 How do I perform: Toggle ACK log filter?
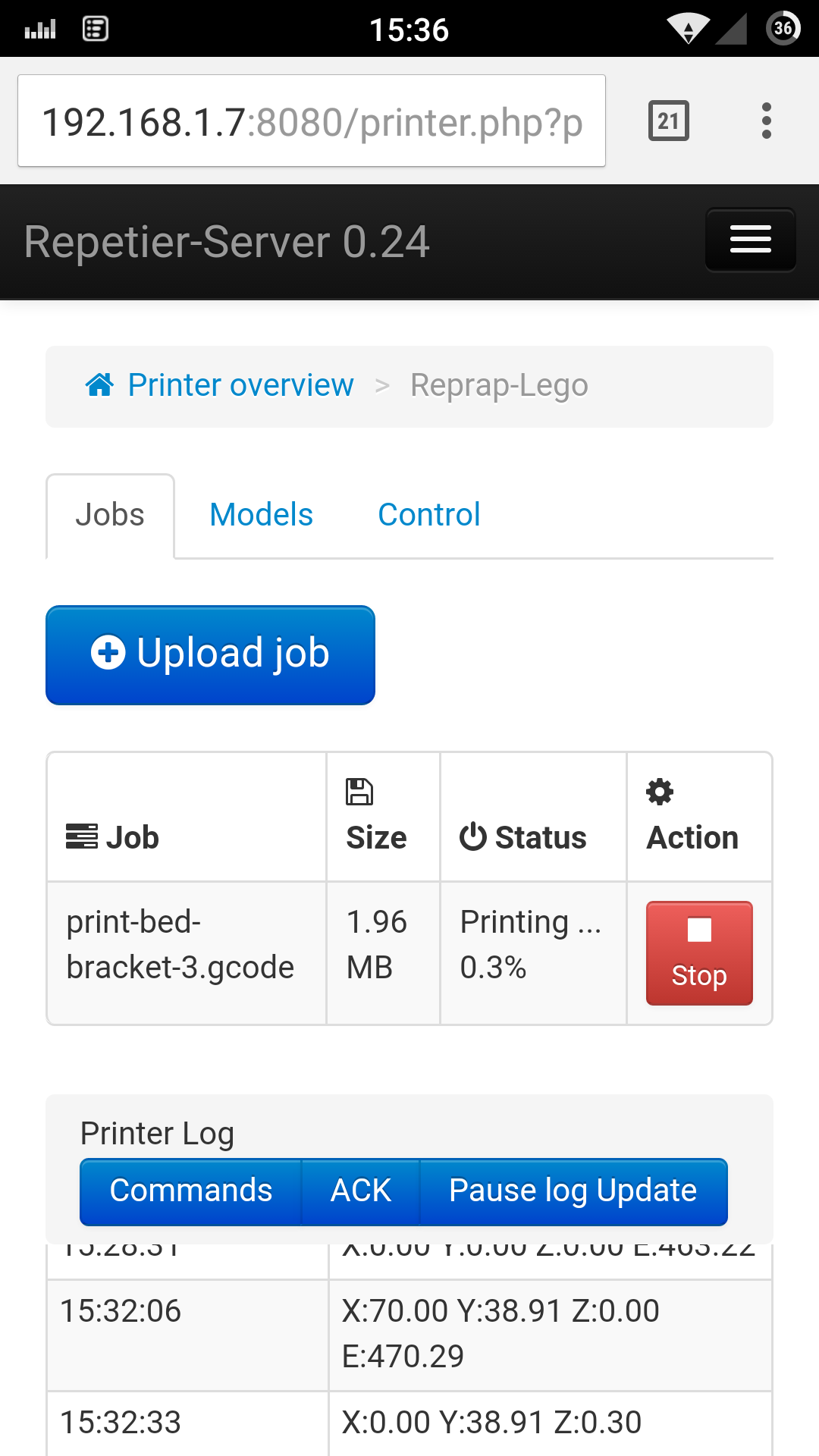360,1191
